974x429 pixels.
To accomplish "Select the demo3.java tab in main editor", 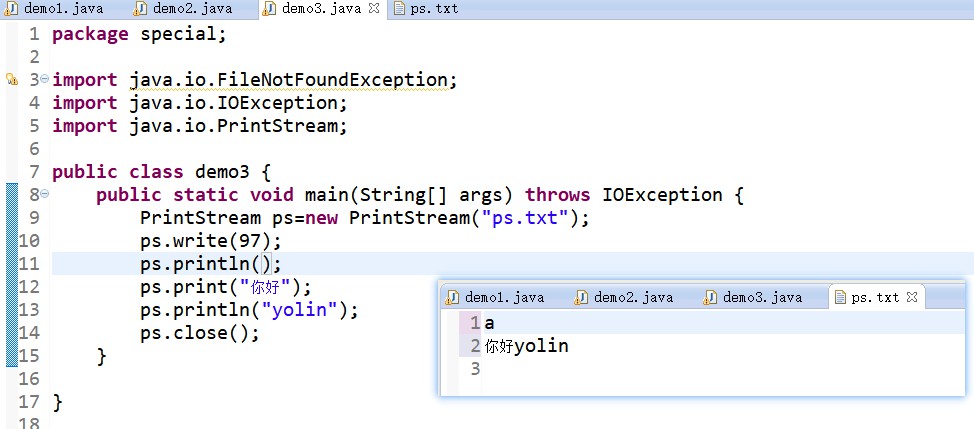I will click(321, 9).
